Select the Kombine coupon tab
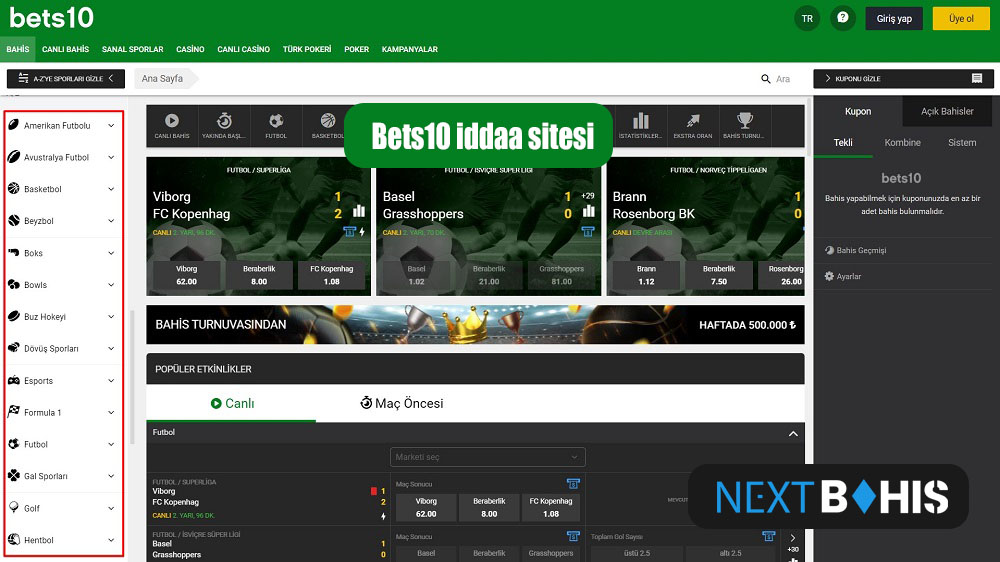Viewport: 1000px width, 562px height. (x=902, y=142)
